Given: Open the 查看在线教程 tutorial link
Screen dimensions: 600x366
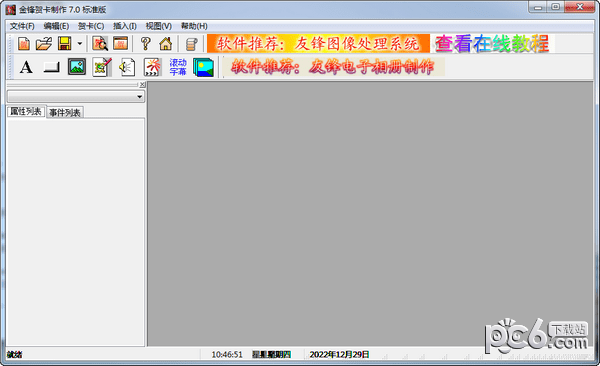Looking at the screenshot, I should pyautogui.click(x=492, y=44).
